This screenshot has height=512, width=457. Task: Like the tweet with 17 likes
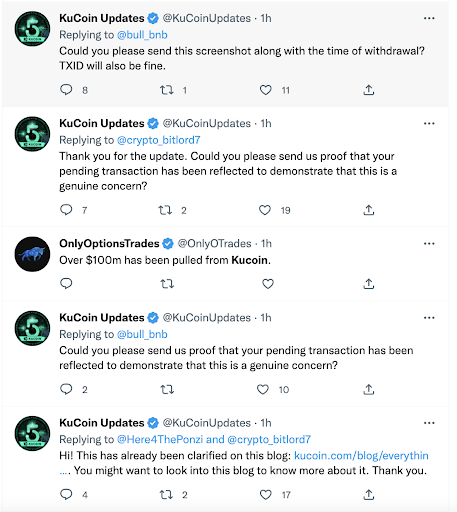[266, 495]
